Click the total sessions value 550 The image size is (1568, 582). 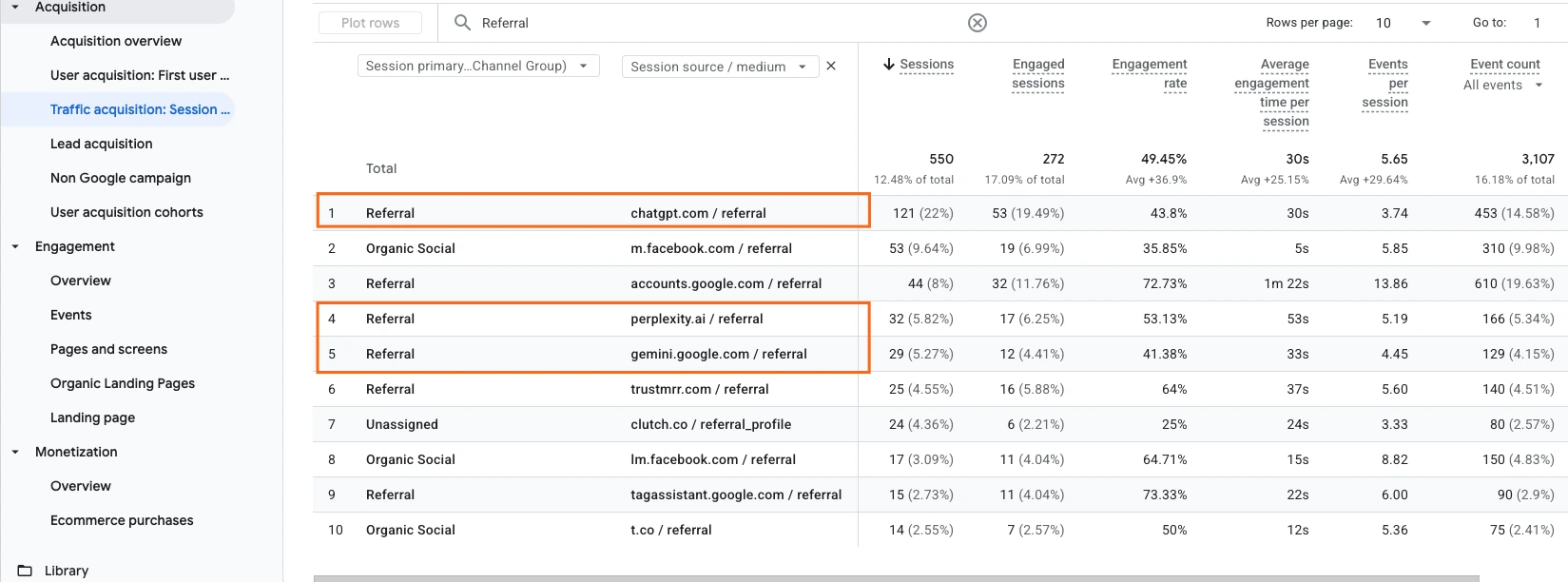941,159
